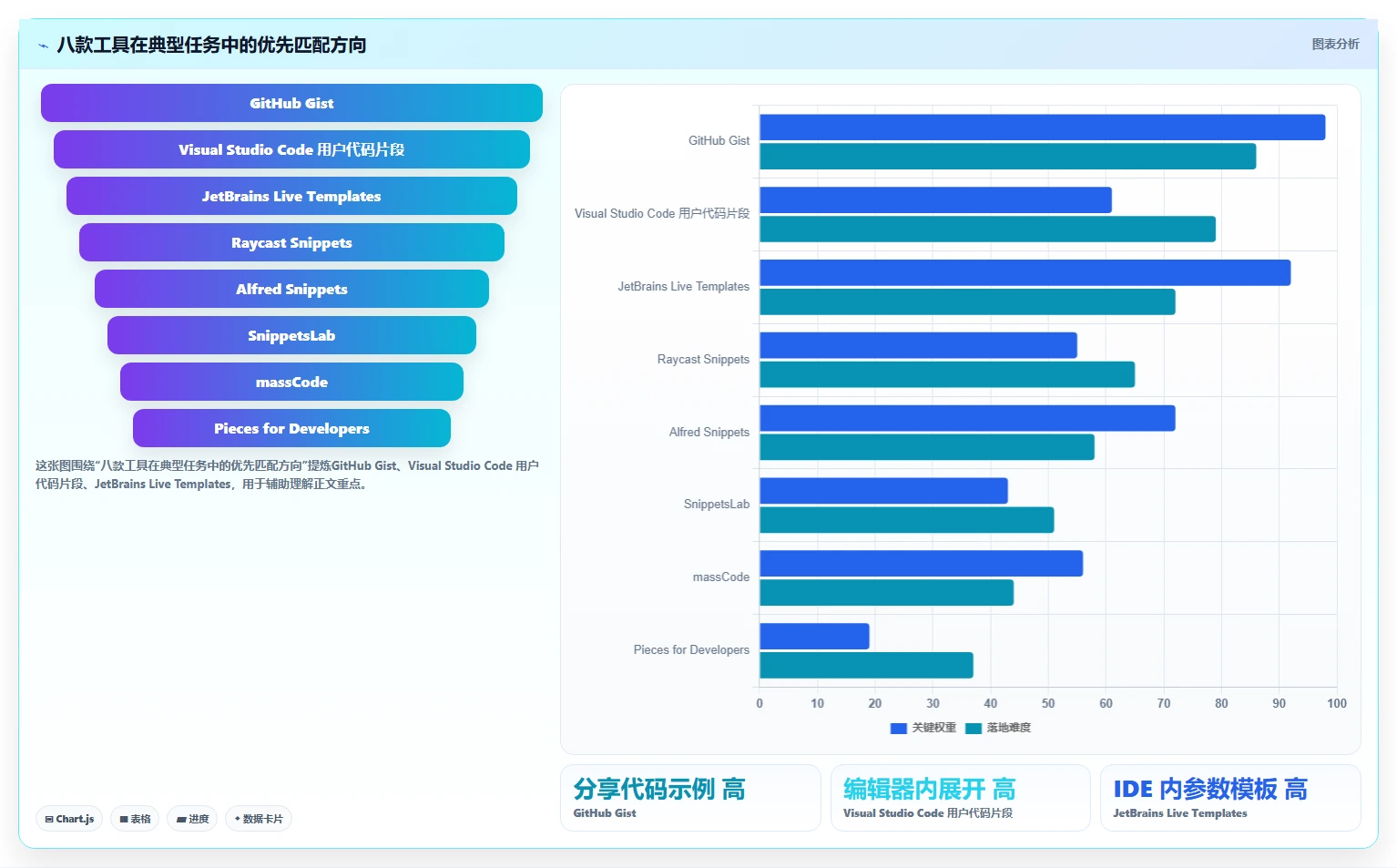1397x868 pixels.
Task: Click the 数据卡片 tag chip
Action: (x=259, y=819)
